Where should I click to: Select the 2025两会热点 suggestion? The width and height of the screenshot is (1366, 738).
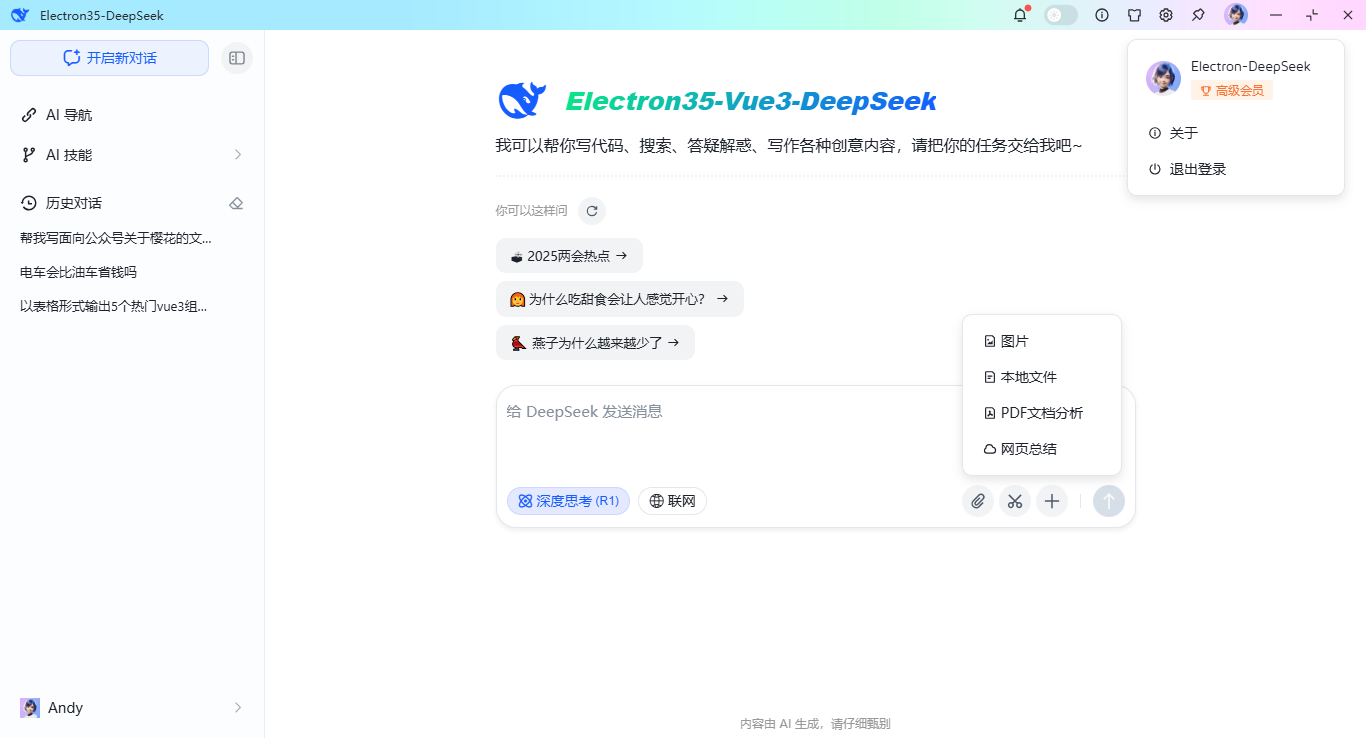point(569,255)
